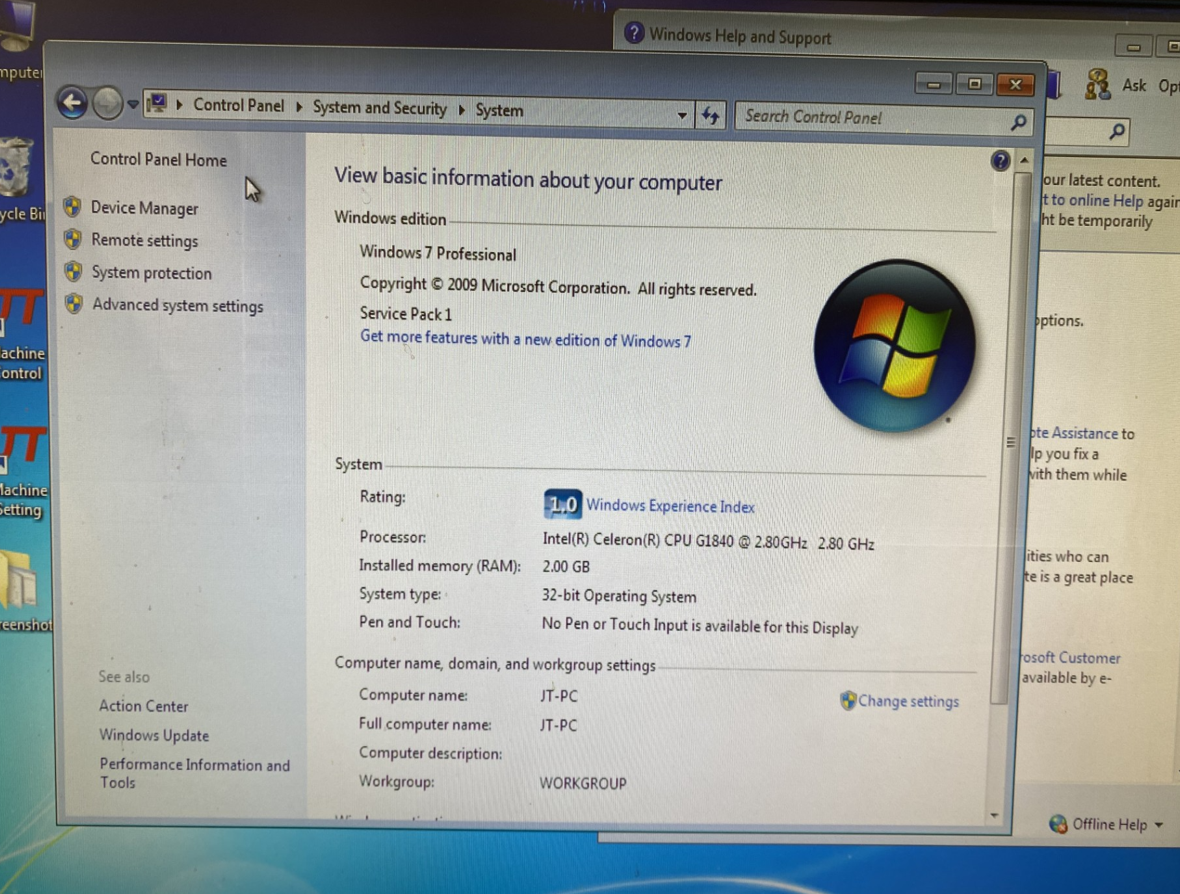Select the processor value Intel Celeron G1840

pyautogui.click(x=708, y=542)
